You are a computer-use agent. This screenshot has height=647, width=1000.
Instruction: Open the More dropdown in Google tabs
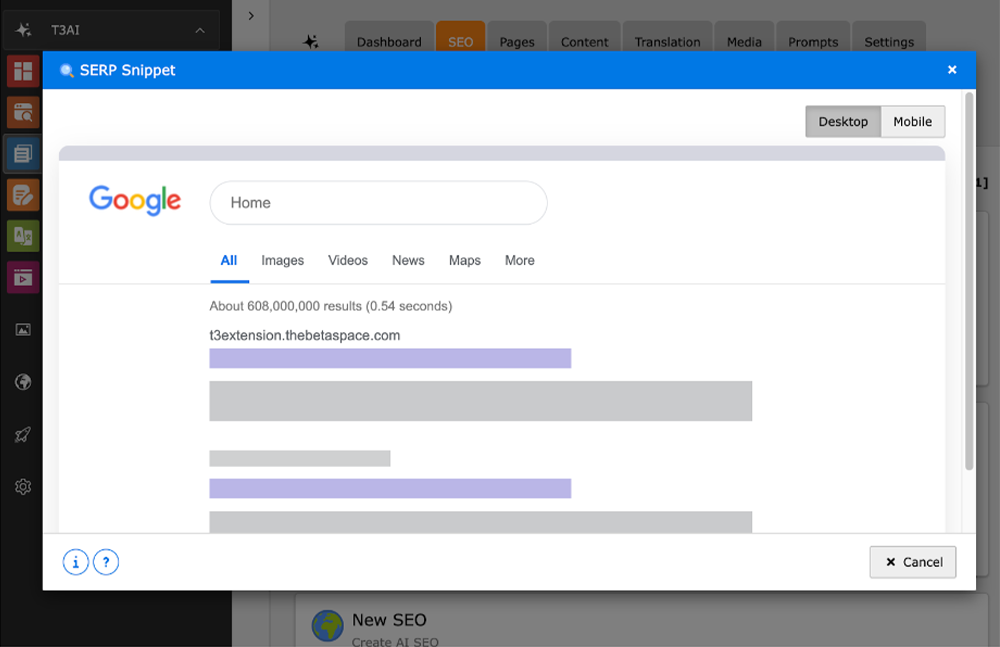click(519, 260)
